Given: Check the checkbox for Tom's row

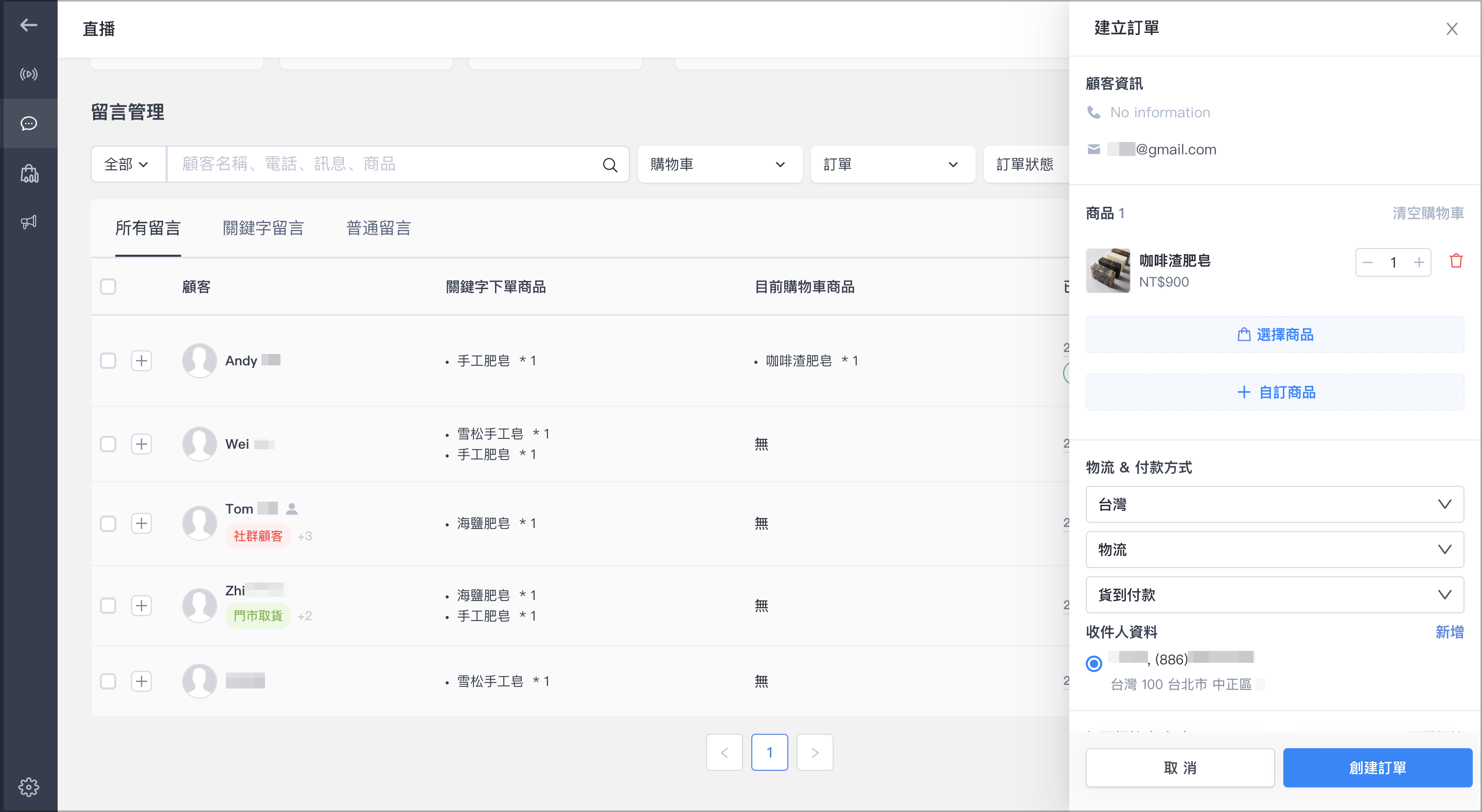Looking at the screenshot, I should tap(108, 523).
